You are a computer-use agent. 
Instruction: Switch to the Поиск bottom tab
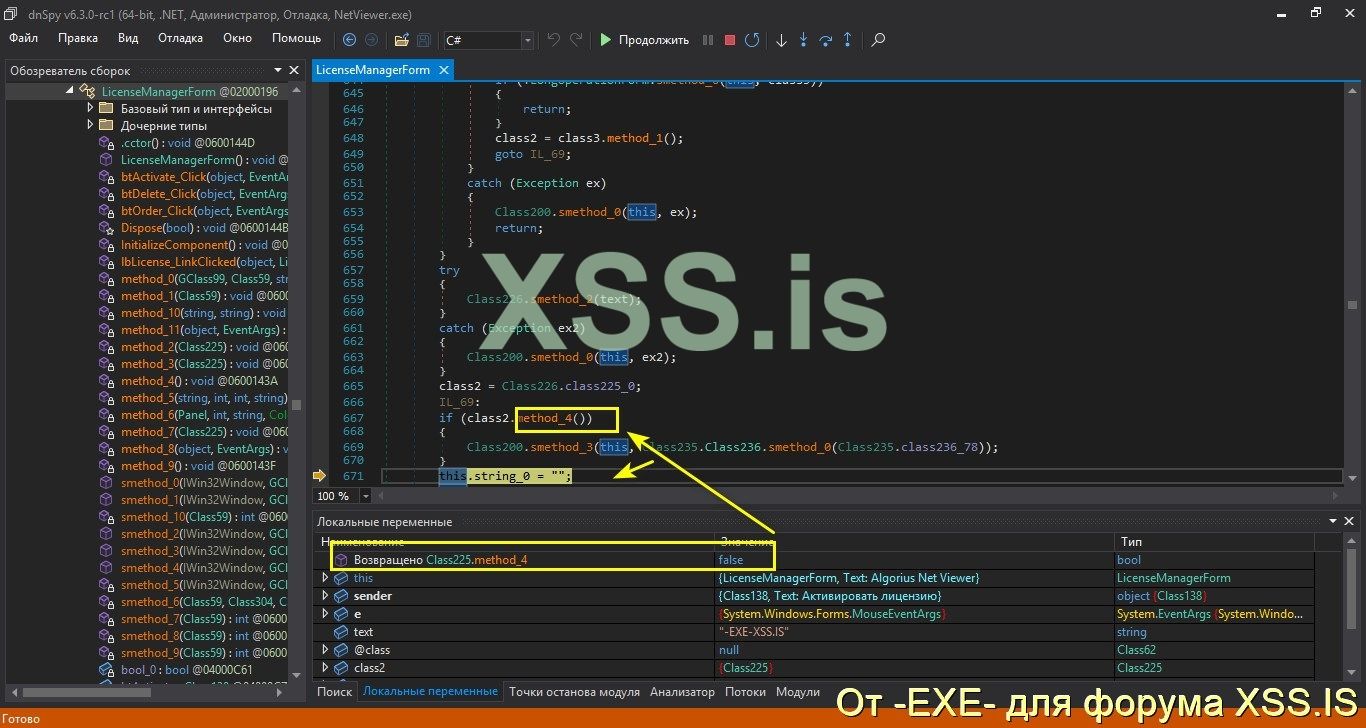pyautogui.click(x=334, y=691)
